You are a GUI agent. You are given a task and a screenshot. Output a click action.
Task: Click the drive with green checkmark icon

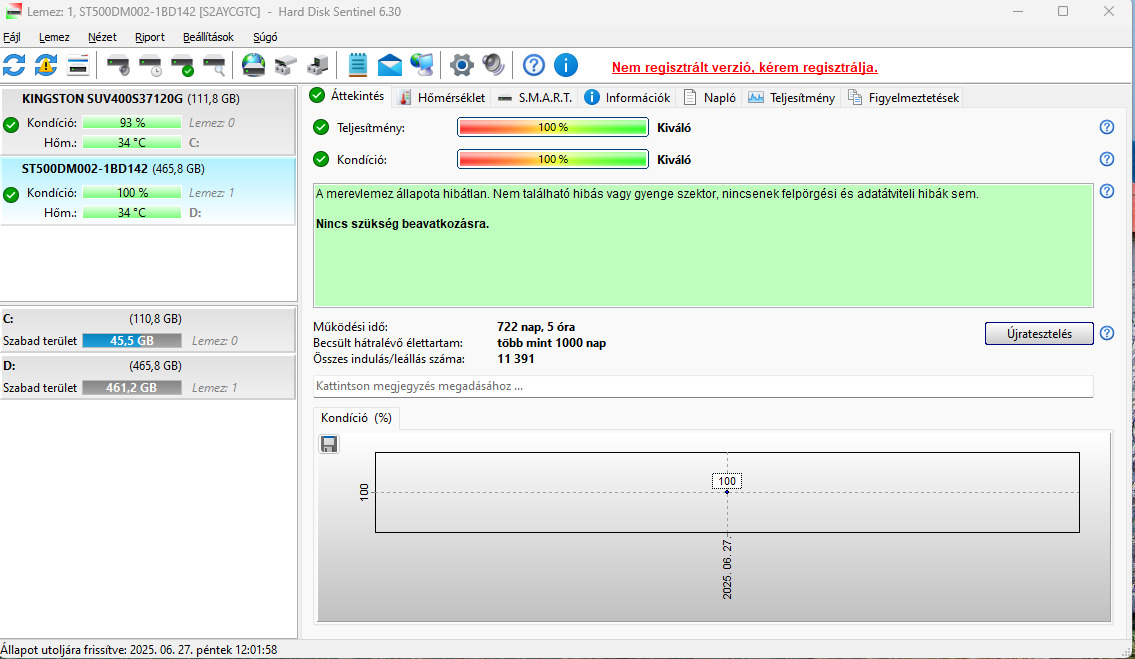coord(182,66)
